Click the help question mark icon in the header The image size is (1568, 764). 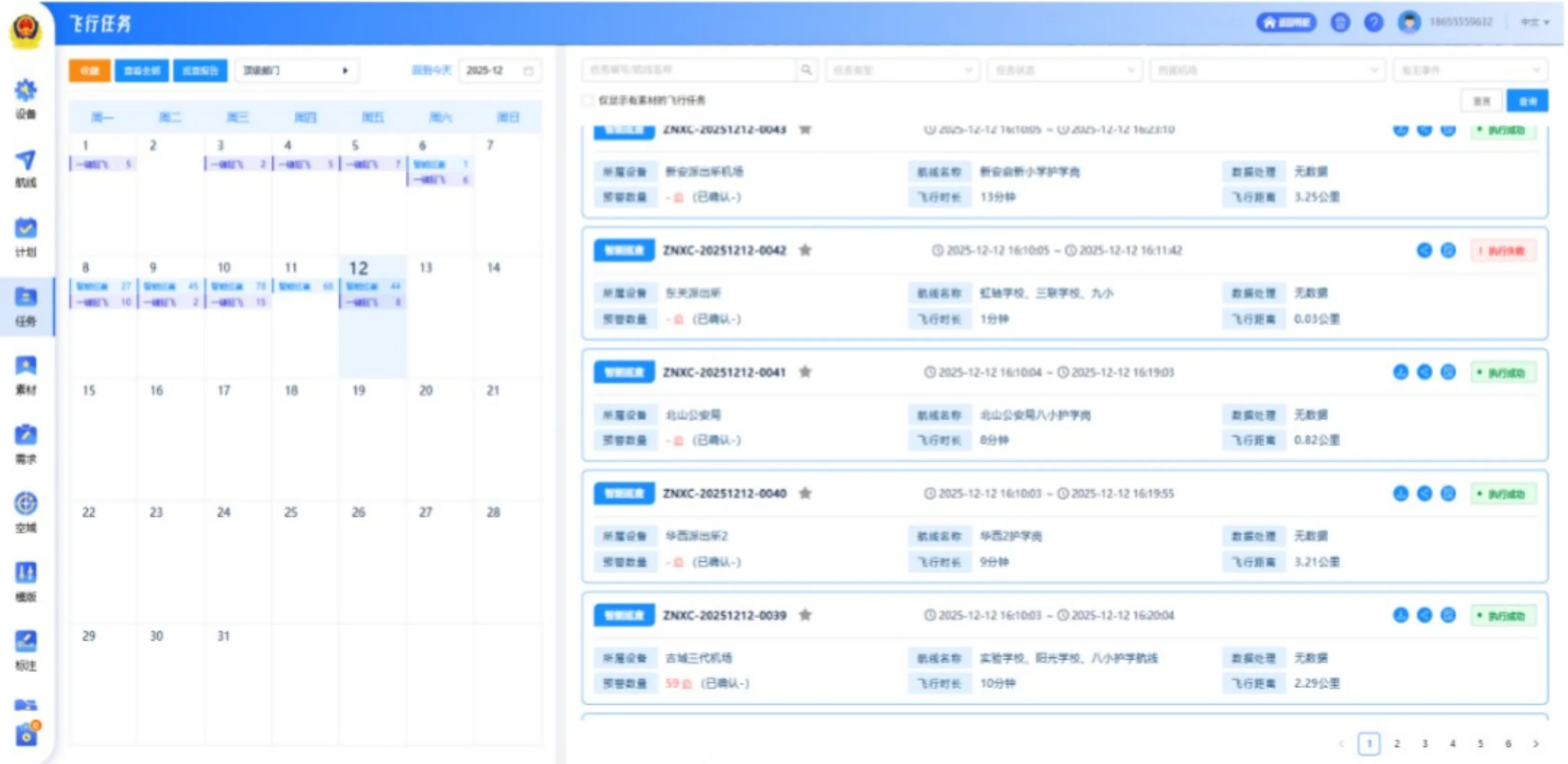click(1373, 22)
